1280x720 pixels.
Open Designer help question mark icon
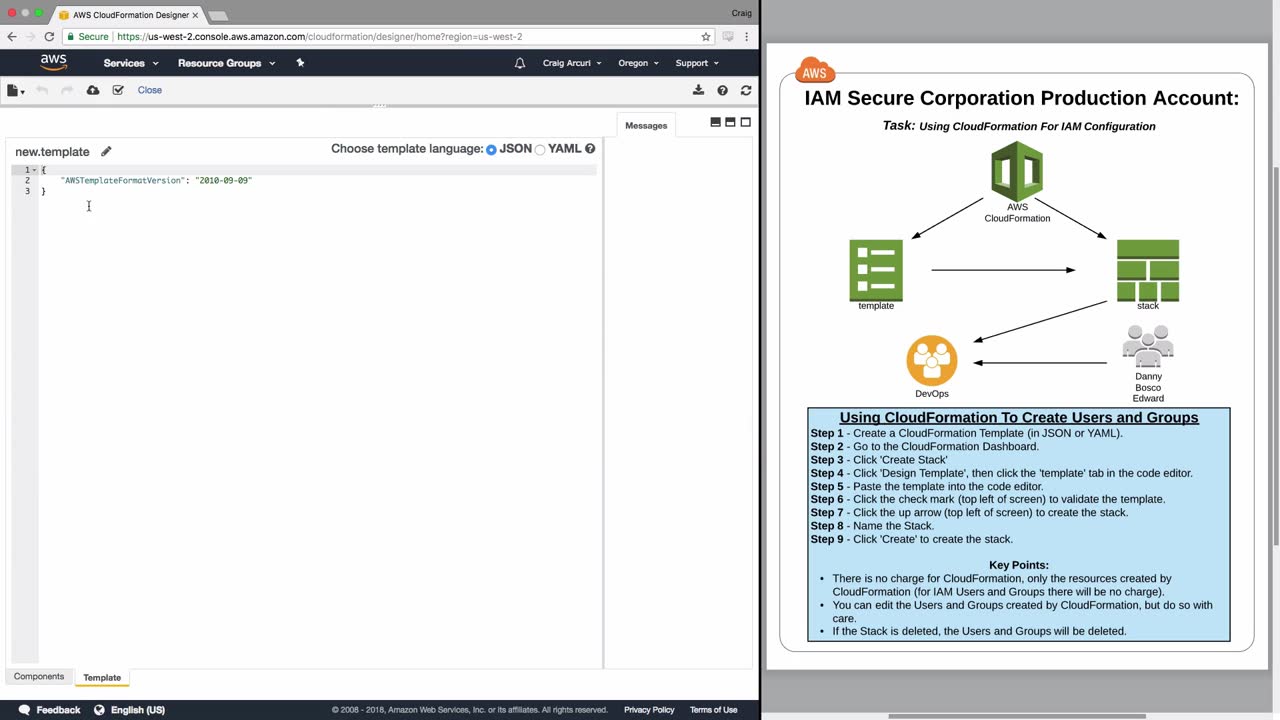tap(722, 90)
